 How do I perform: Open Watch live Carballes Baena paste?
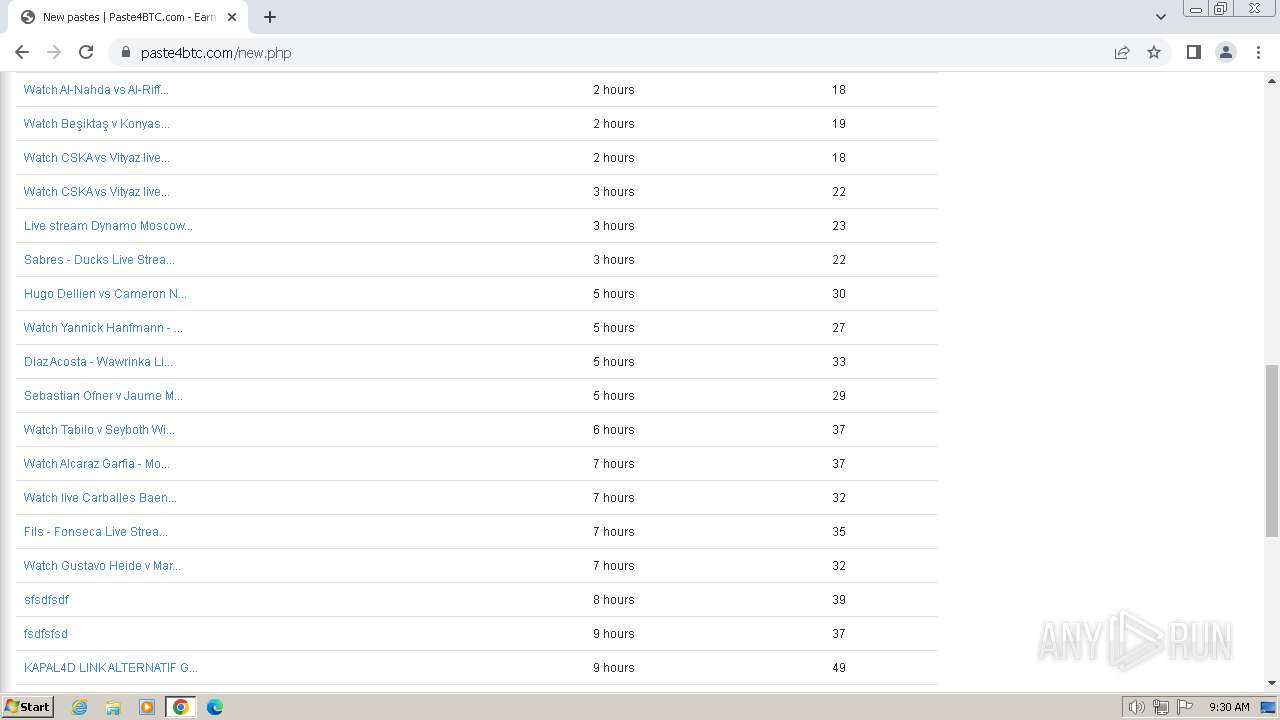click(100, 498)
